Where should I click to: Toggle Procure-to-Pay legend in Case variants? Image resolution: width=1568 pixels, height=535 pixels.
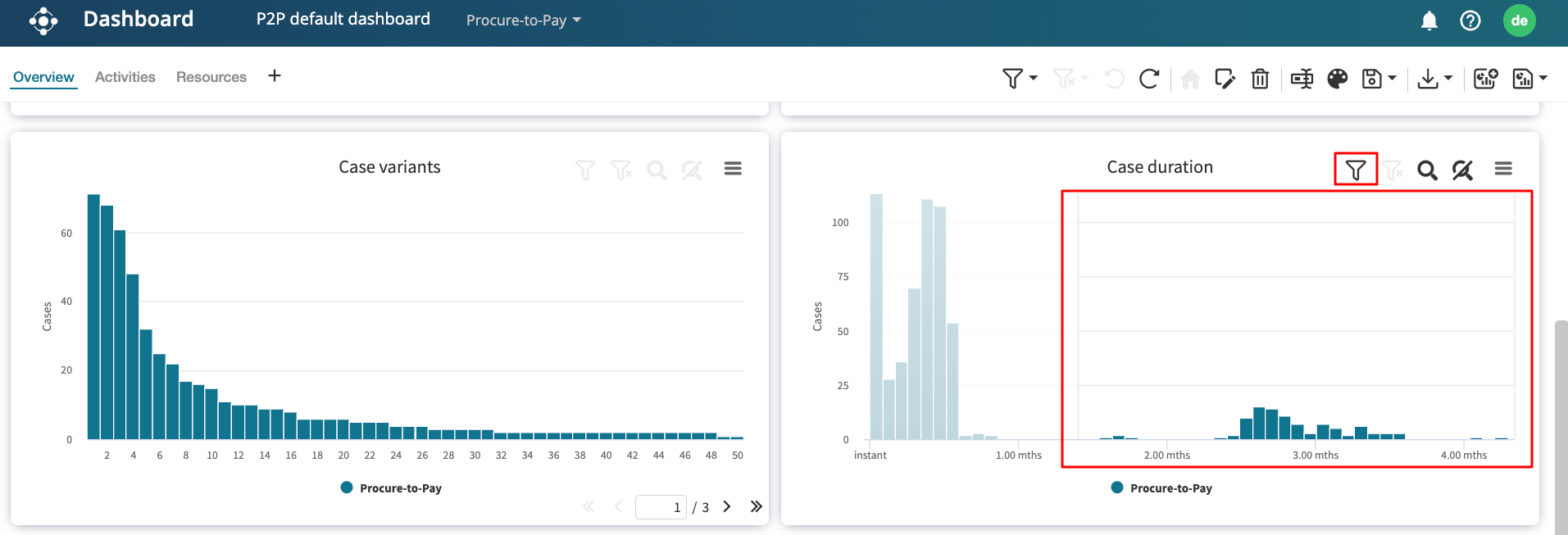coord(391,488)
